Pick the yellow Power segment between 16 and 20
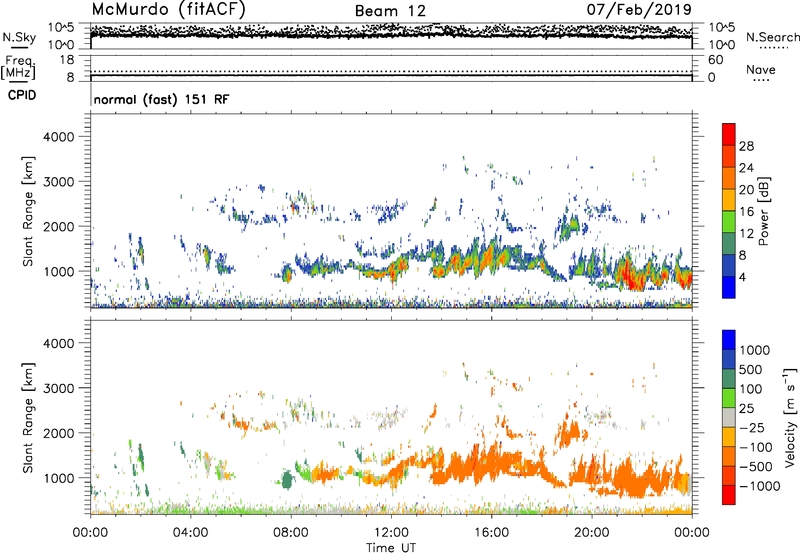The width and height of the screenshot is (800, 554). 729,200
